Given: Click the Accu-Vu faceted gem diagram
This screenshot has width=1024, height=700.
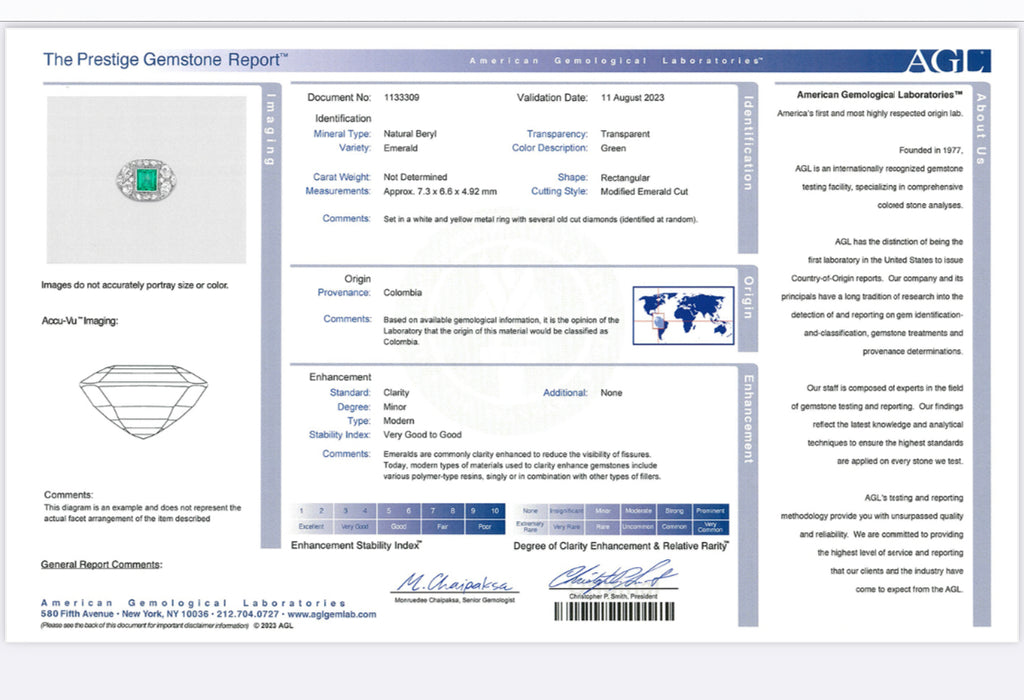Looking at the screenshot, I should (x=143, y=401).
